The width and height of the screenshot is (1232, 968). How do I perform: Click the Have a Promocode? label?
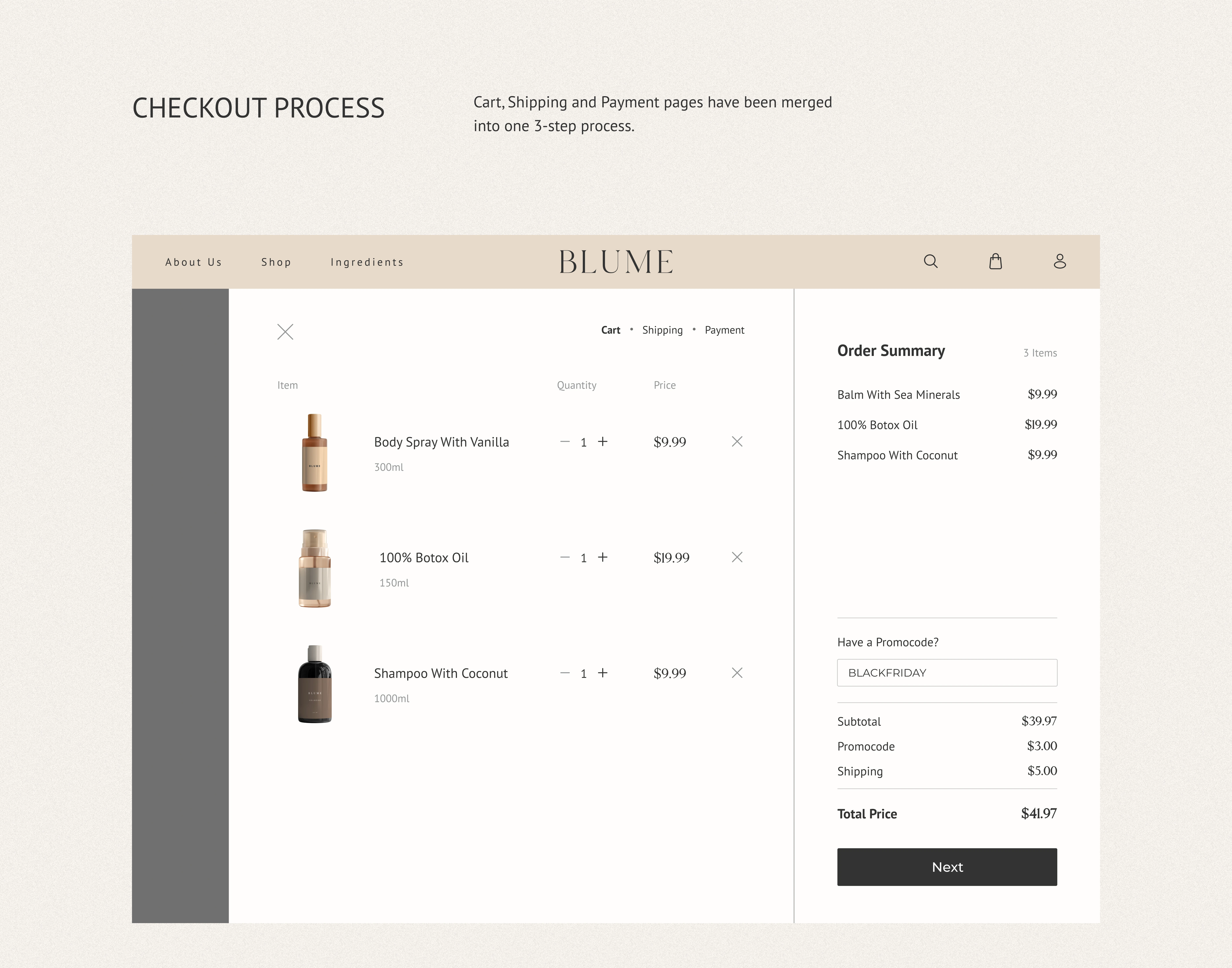tap(887, 642)
